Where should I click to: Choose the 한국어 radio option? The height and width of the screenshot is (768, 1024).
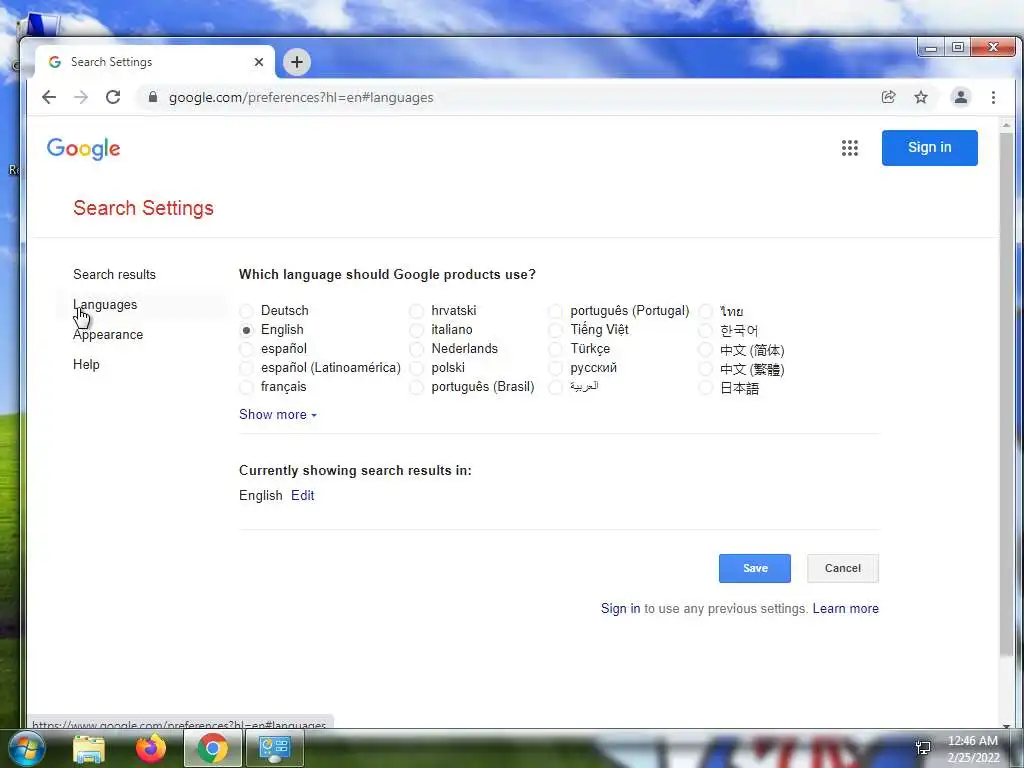pyautogui.click(x=706, y=330)
